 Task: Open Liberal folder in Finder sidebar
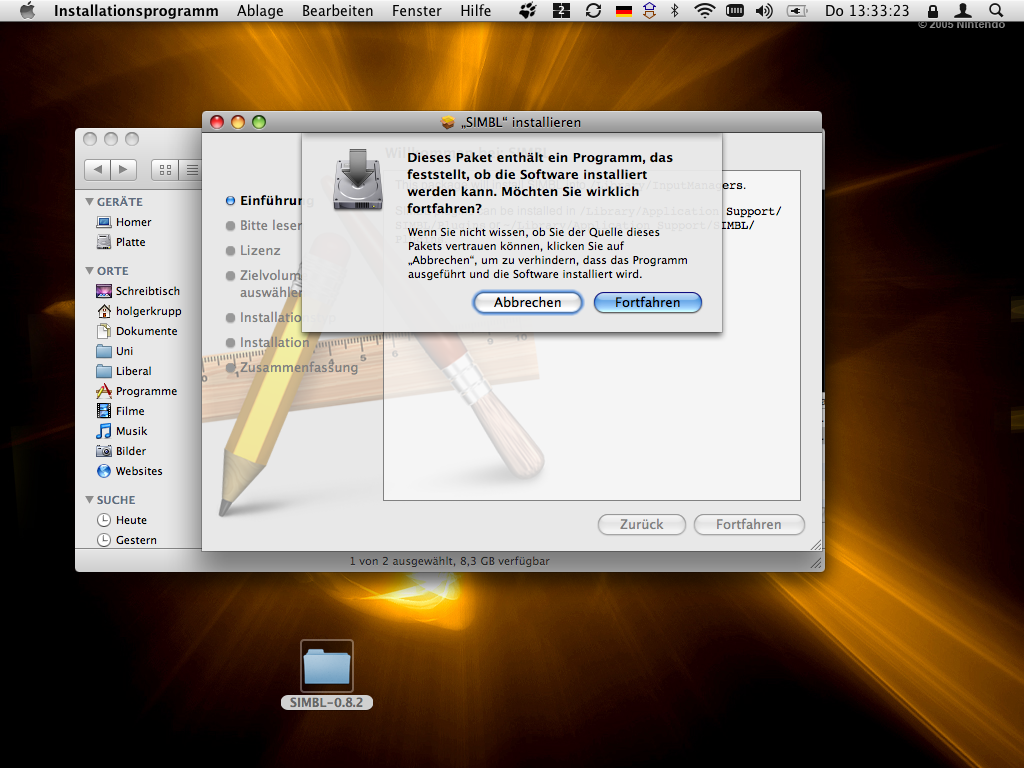pos(124,371)
